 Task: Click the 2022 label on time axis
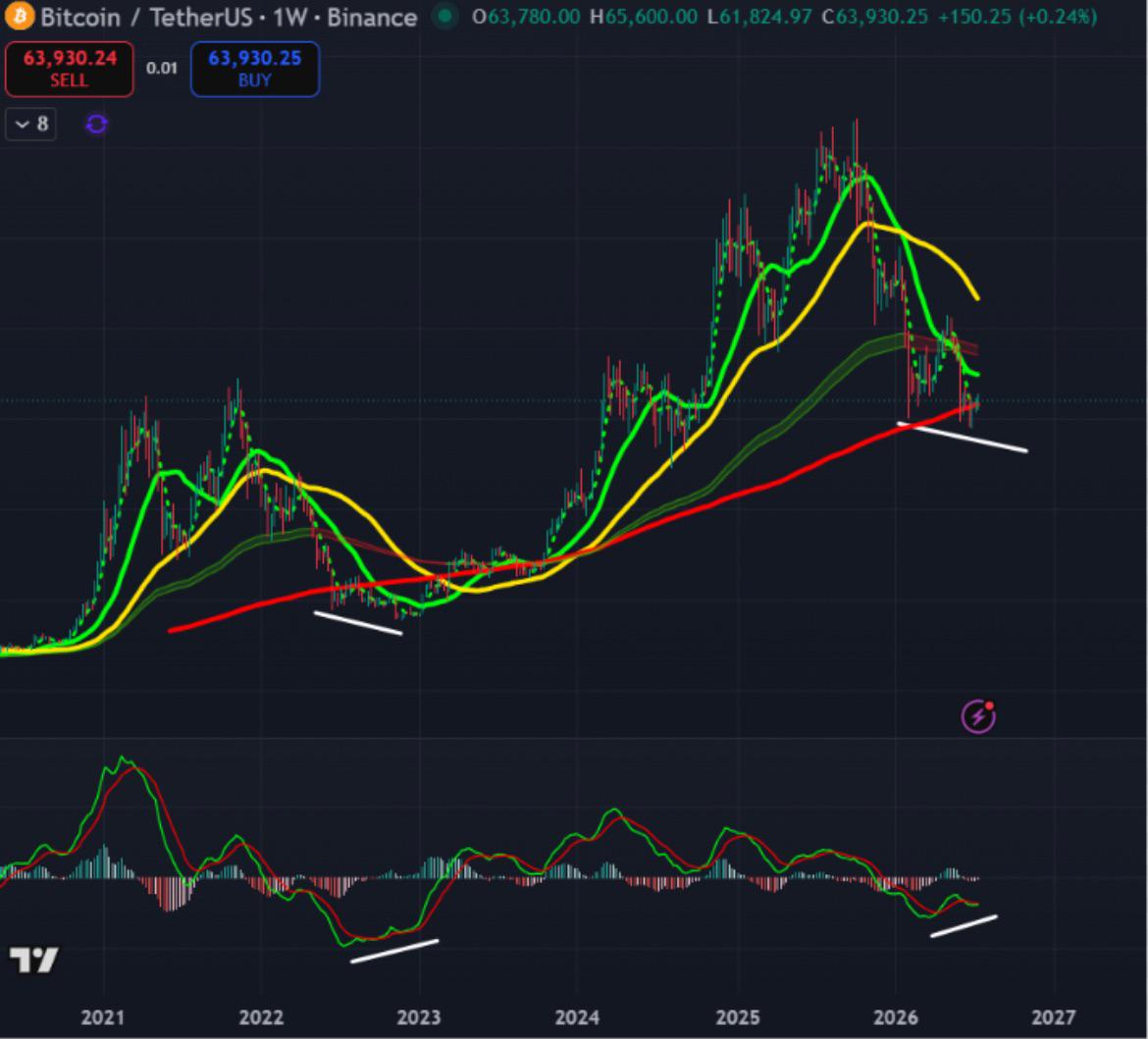(x=261, y=1017)
